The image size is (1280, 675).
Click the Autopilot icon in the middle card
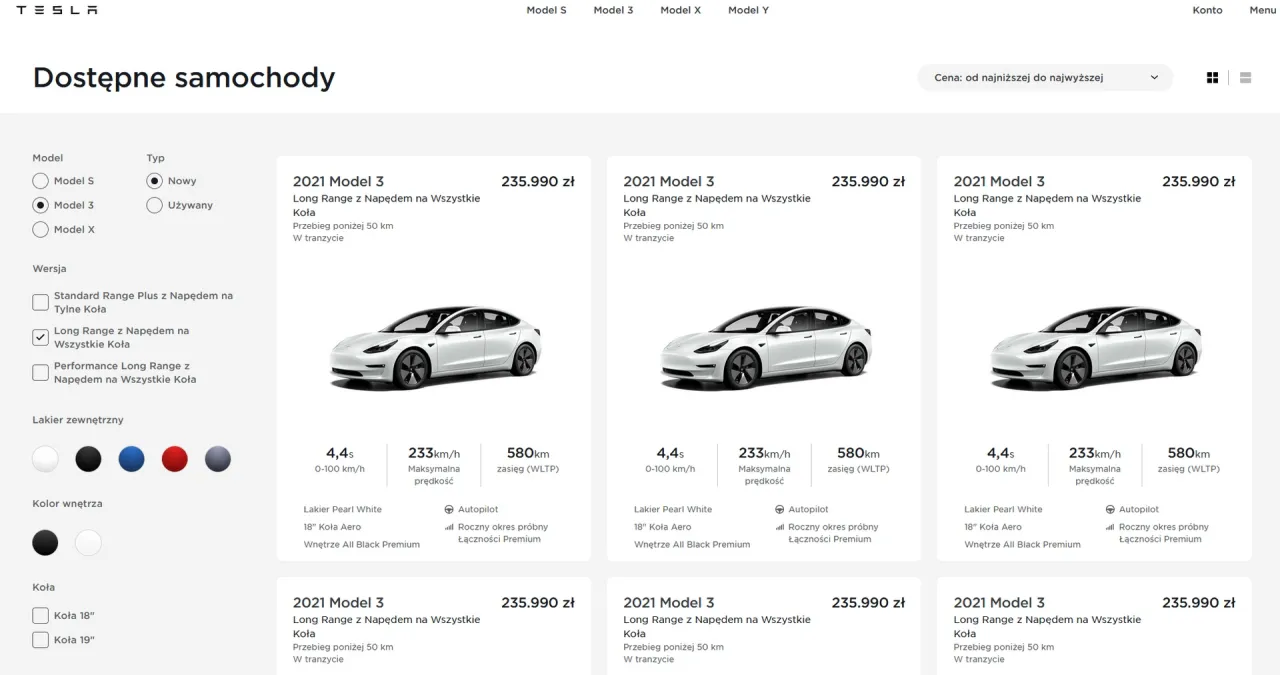click(779, 509)
